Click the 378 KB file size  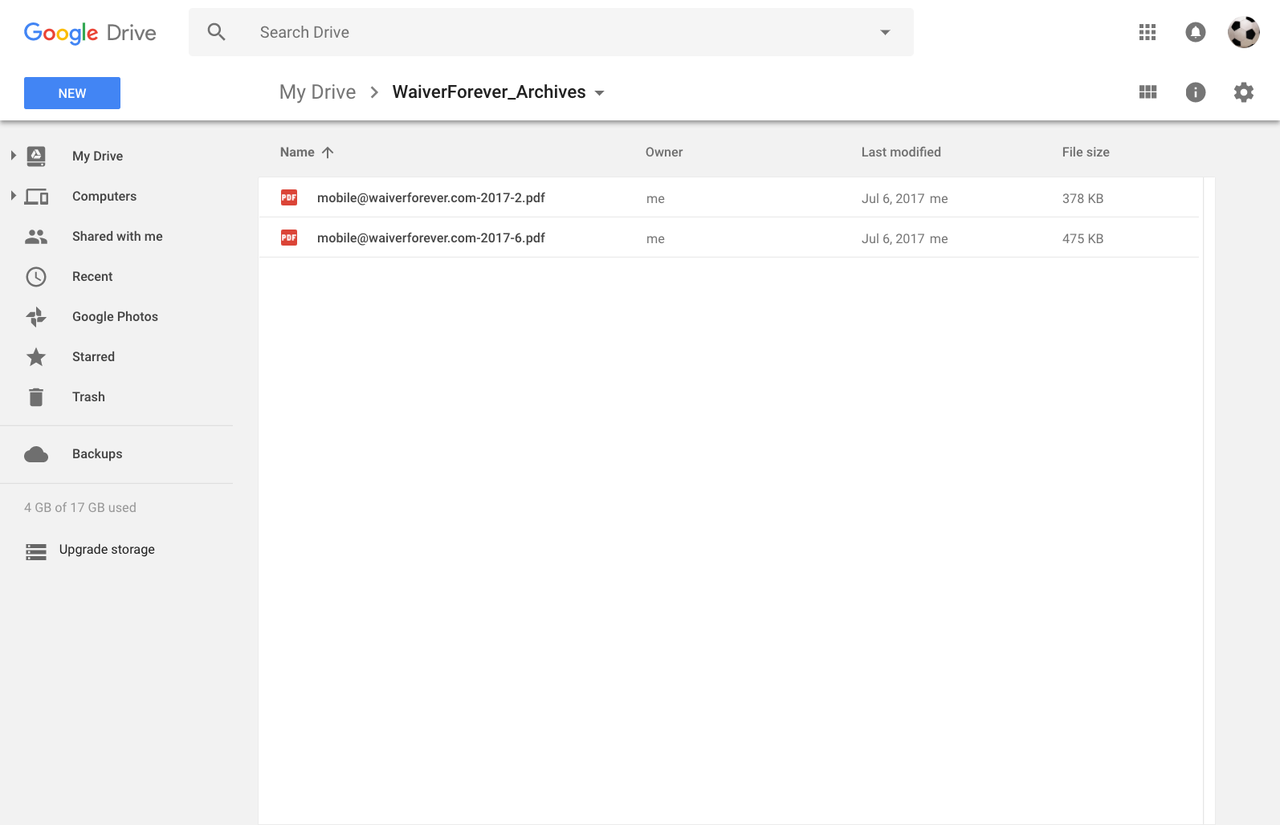tap(1083, 199)
